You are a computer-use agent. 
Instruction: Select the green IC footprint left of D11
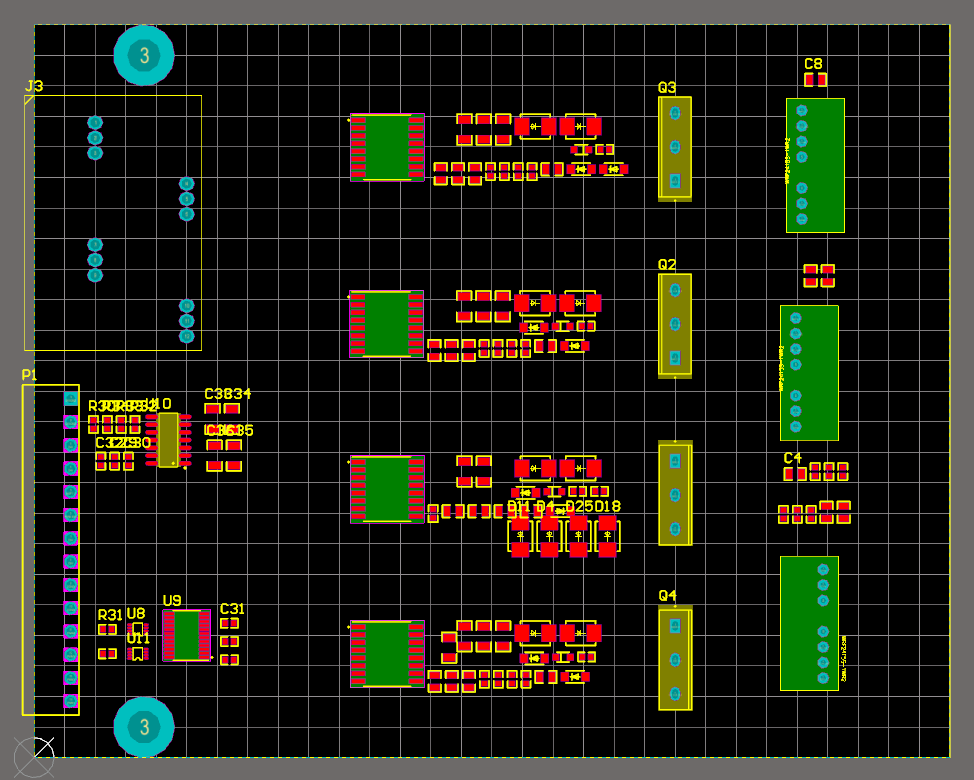387,489
